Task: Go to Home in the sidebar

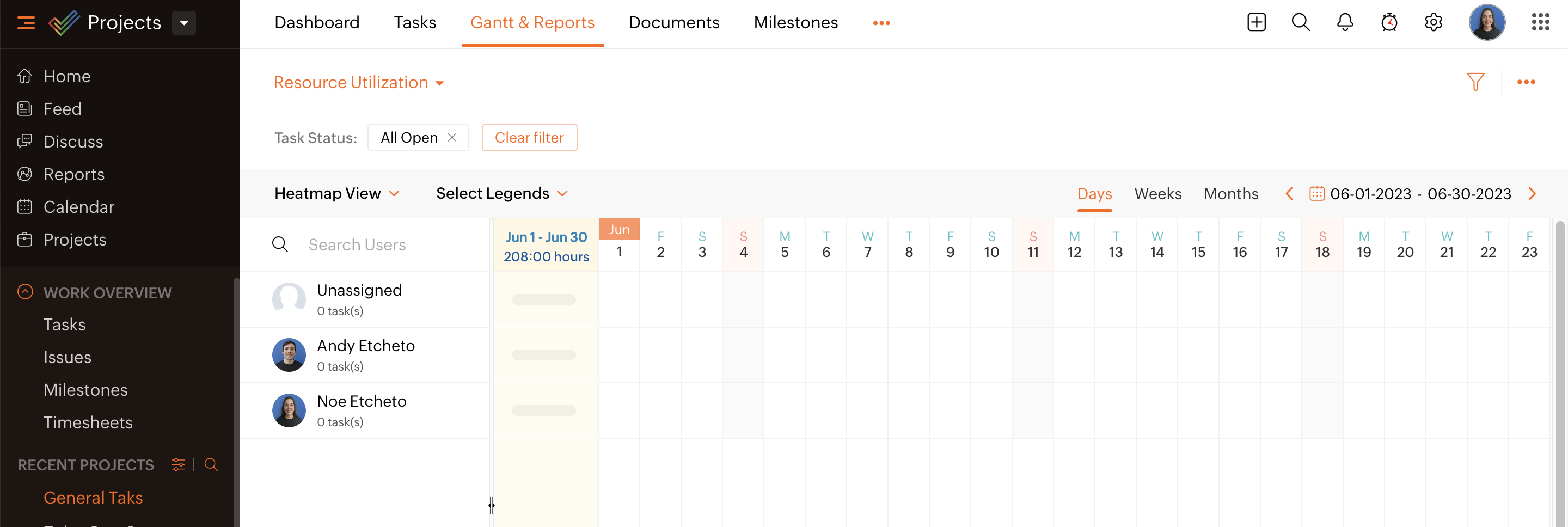Action: [67, 76]
